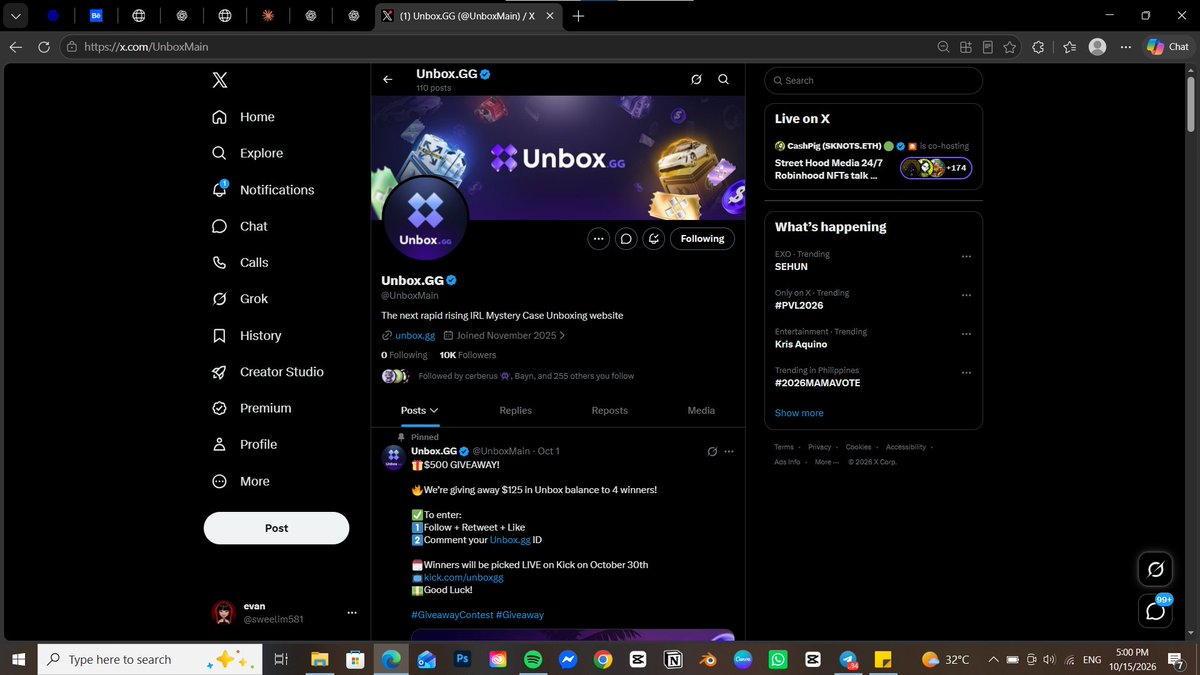
Task: Open Calls in the sidebar
Action: click(x=240, y=262)
